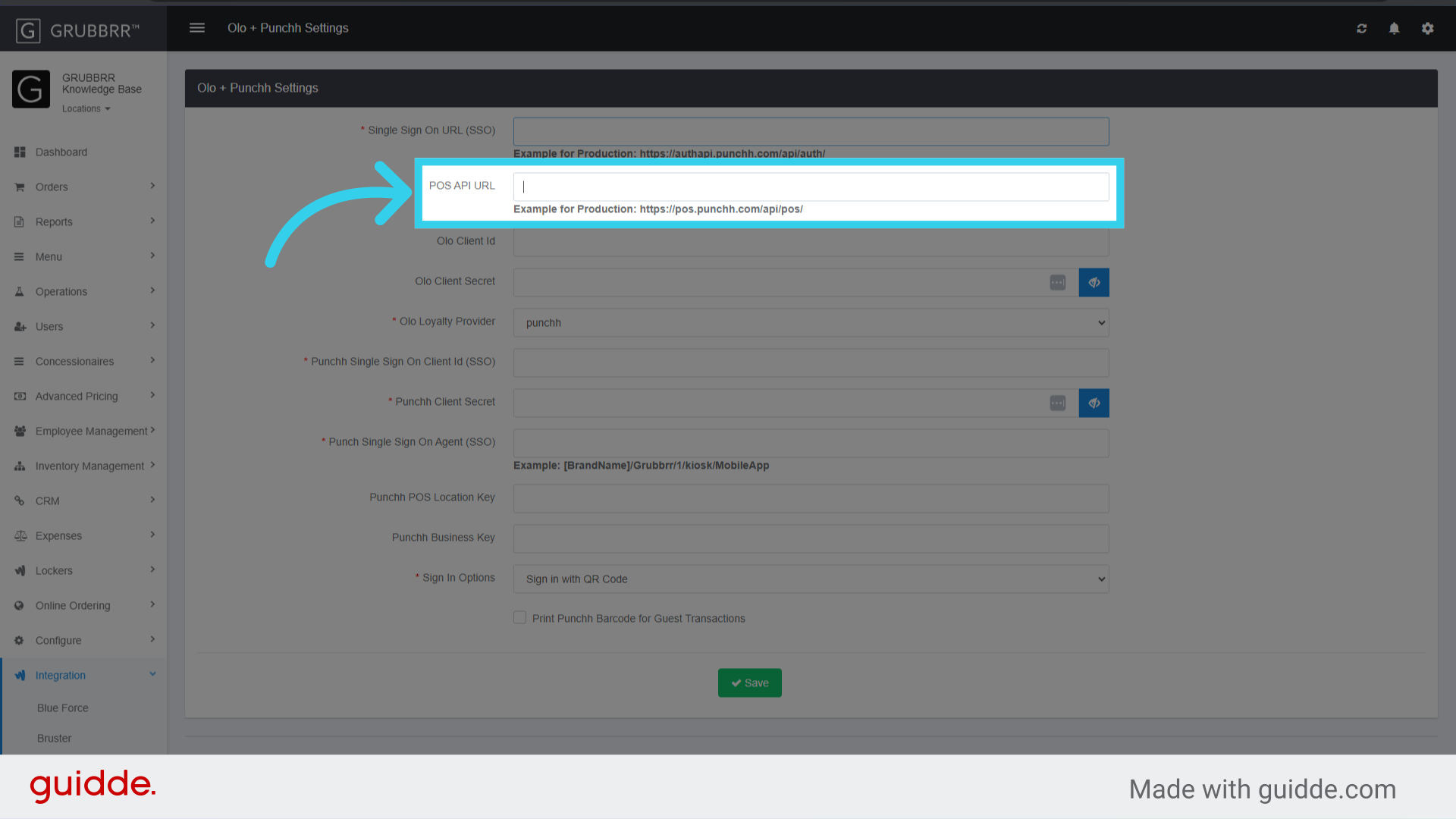Click the GRUBBRR Knowledge Base avatar
The height and width of the screenshot is (819, 1456).
31,89
